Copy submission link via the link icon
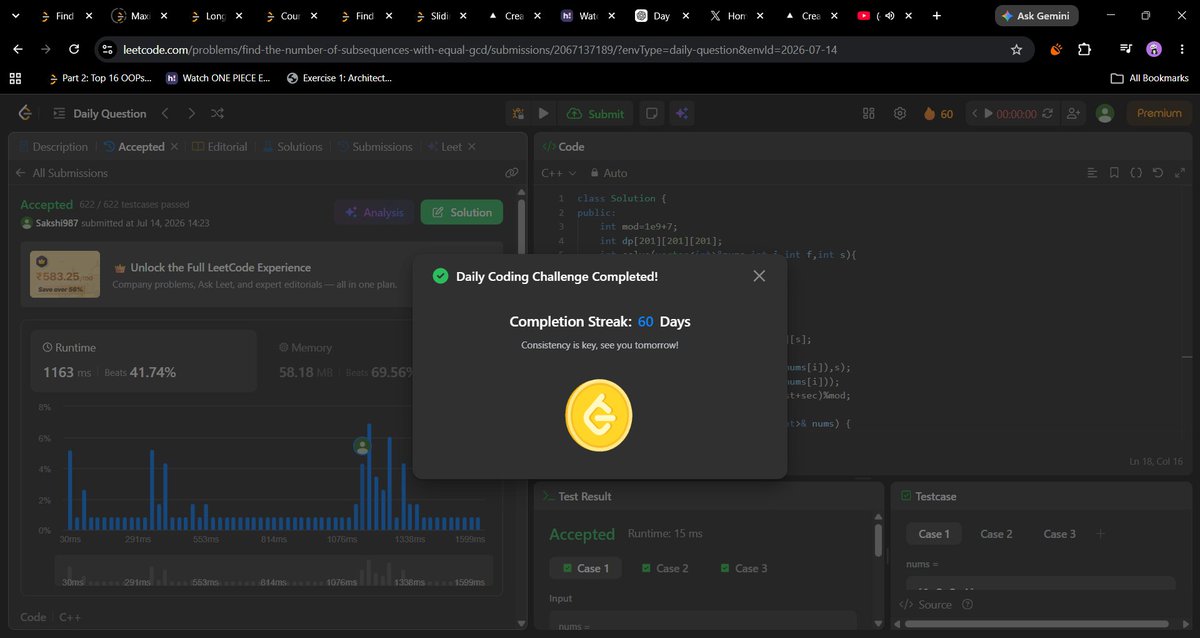 (511, 173)
